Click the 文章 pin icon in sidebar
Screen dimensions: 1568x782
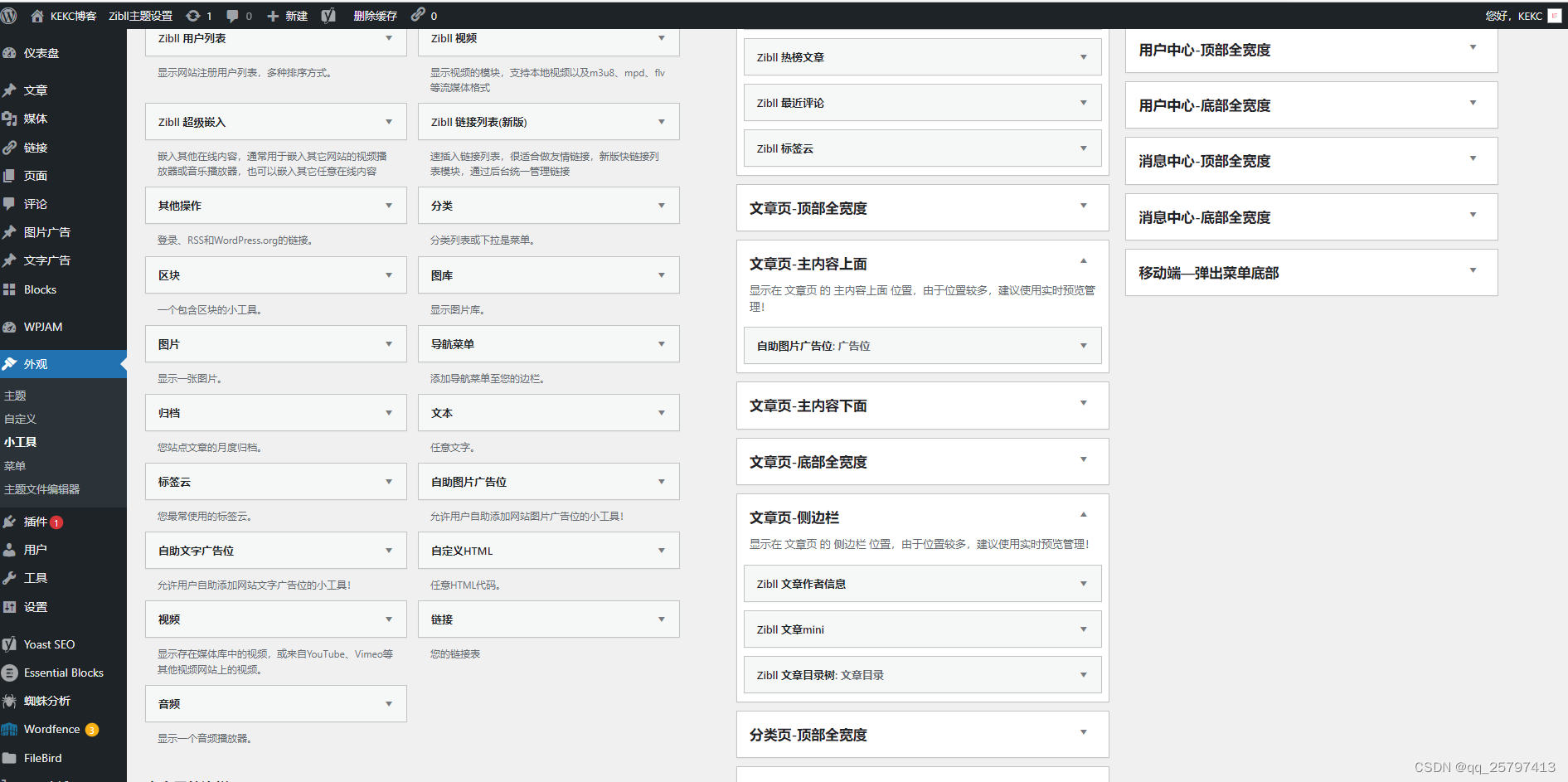(x=9, y=90)
